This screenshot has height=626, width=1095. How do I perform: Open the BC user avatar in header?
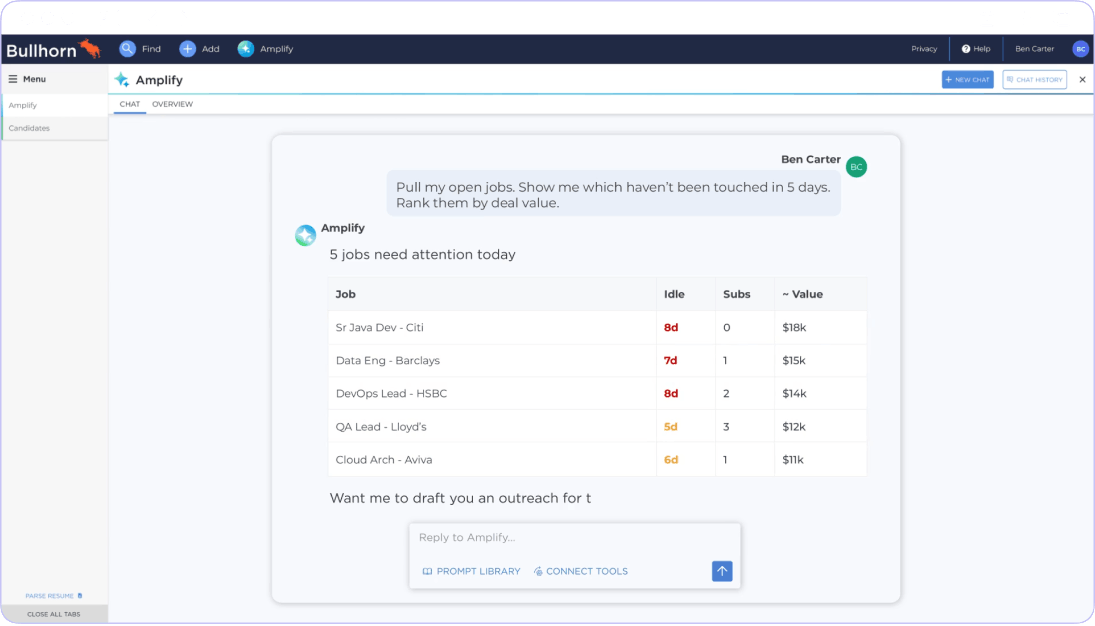tap(1080, 49)
